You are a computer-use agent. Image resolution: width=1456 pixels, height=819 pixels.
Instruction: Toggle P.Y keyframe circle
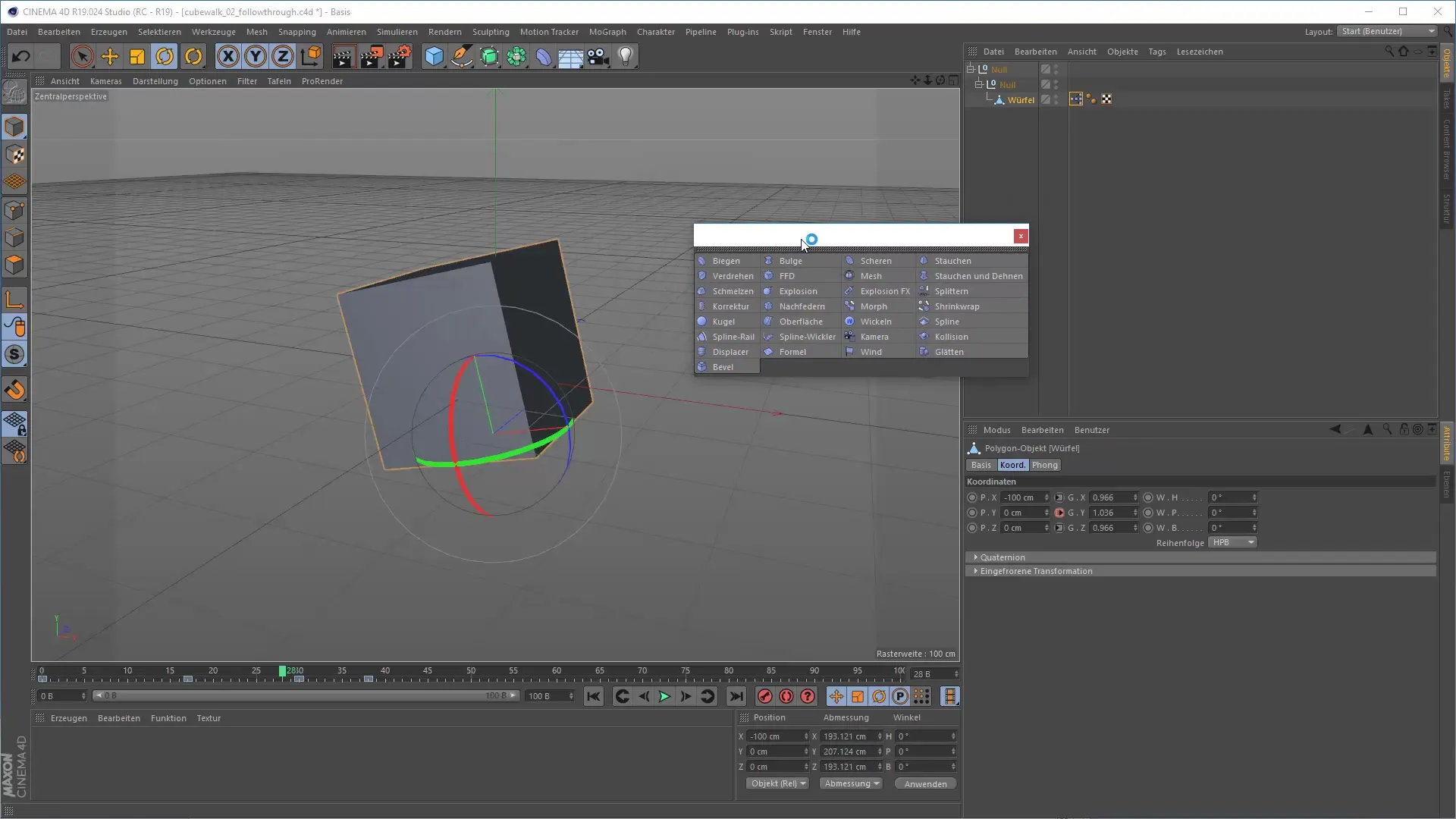pyautogui.click(x=972, y=513)
